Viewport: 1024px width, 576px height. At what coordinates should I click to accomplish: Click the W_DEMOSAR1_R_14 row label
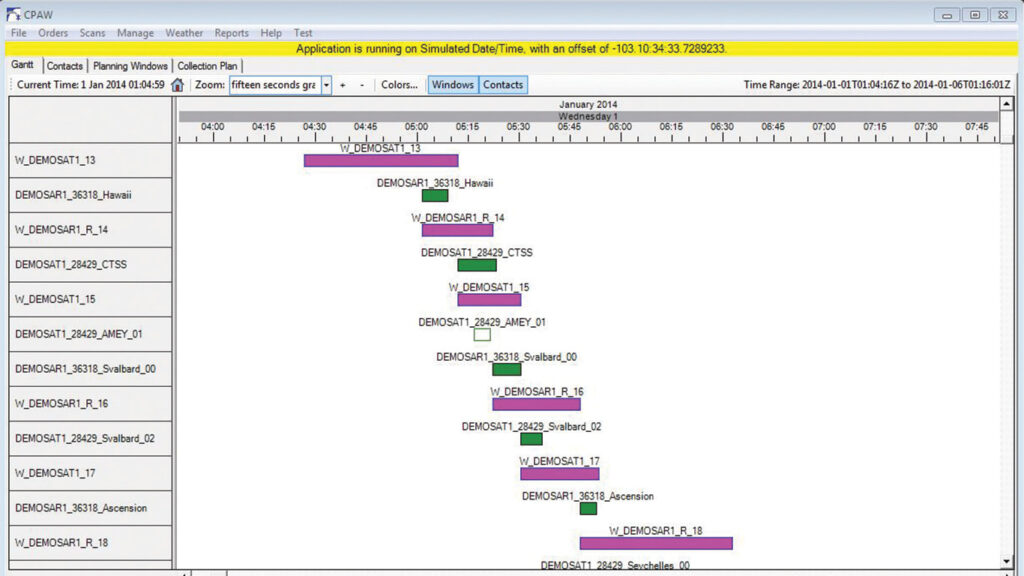click(x=90, y=230)
